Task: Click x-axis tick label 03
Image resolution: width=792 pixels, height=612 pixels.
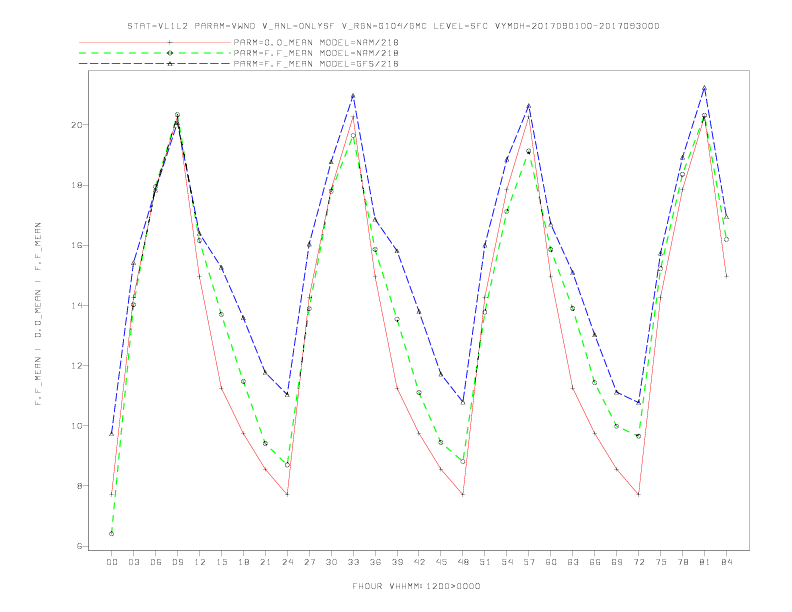Action: click(x=133, y=562)
